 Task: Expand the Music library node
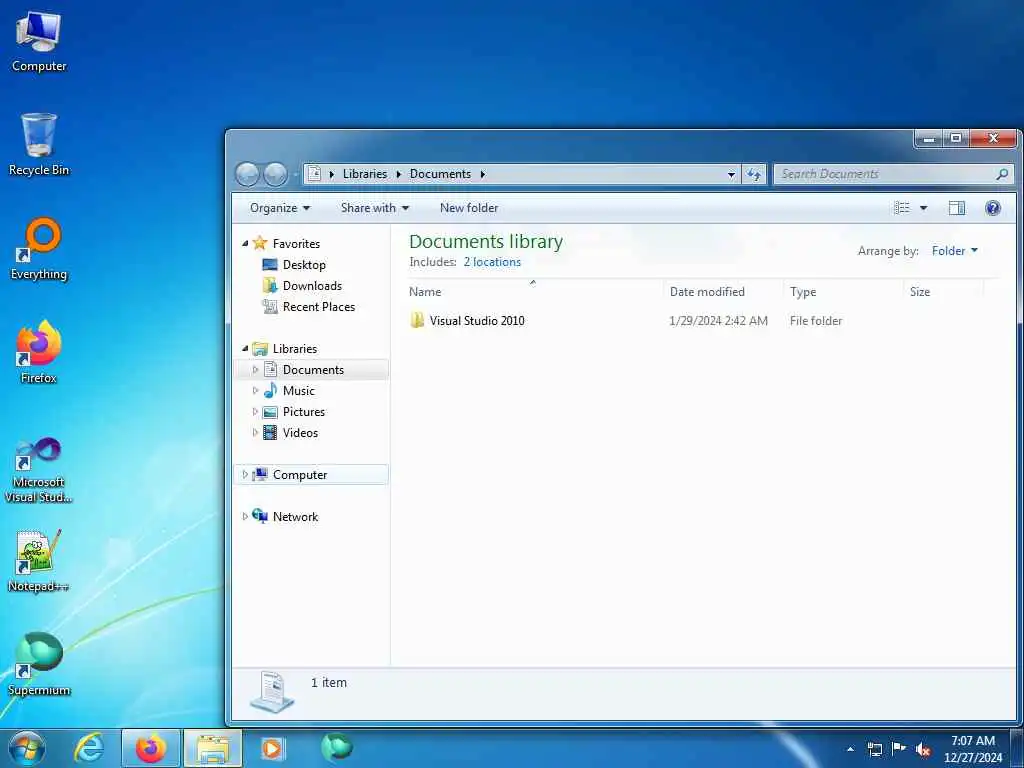(x=255, y=391)
